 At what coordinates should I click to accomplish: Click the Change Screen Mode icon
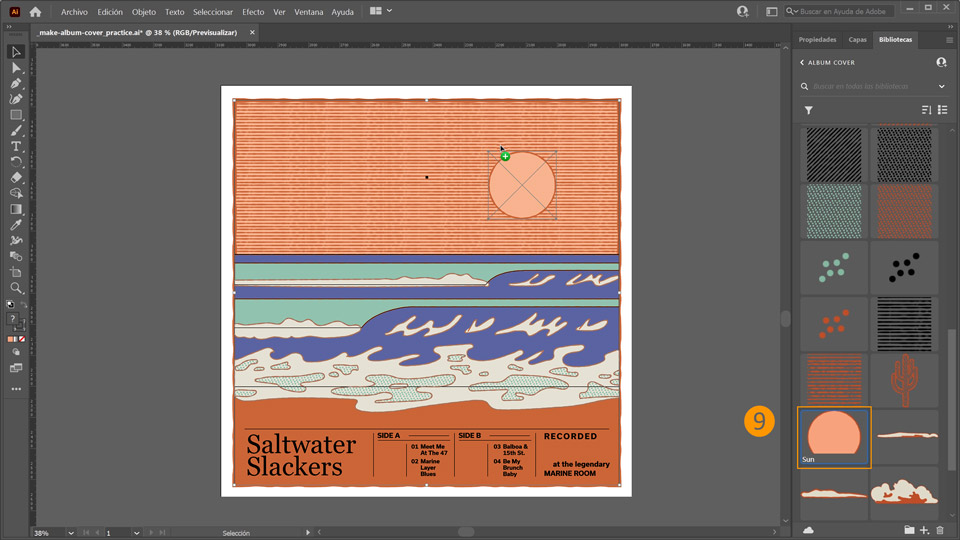coord(16,368)
